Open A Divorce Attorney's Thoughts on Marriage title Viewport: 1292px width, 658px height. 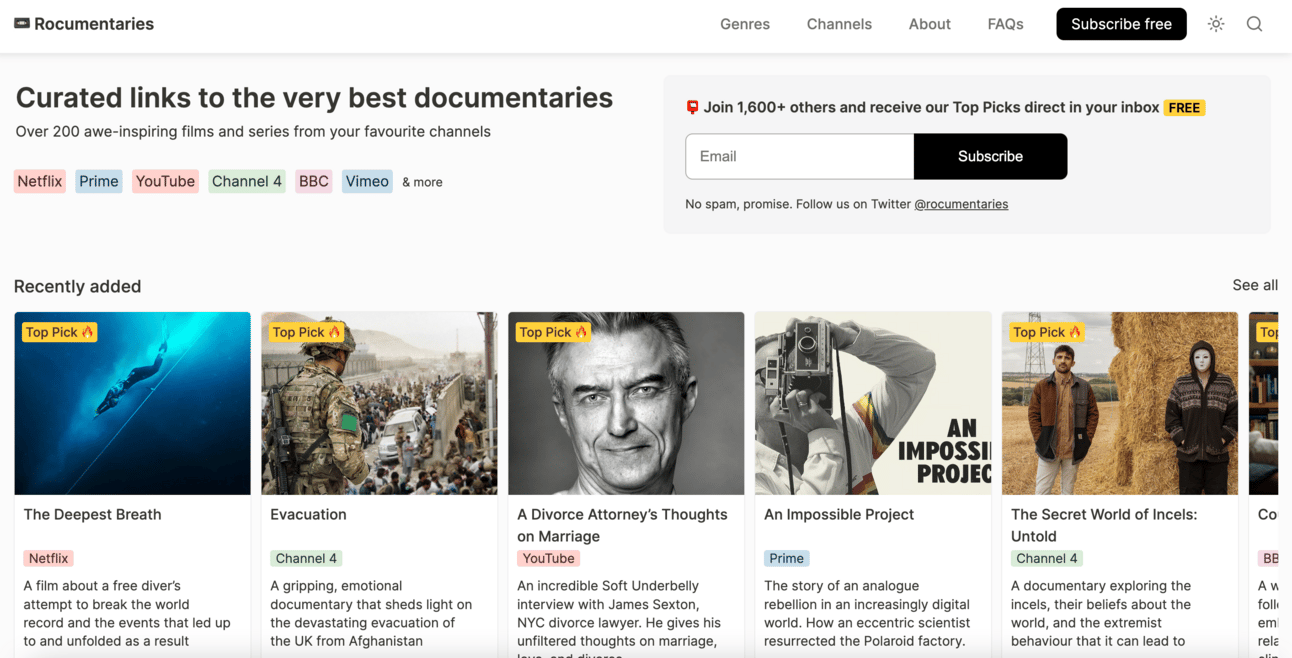coord(622,525)
